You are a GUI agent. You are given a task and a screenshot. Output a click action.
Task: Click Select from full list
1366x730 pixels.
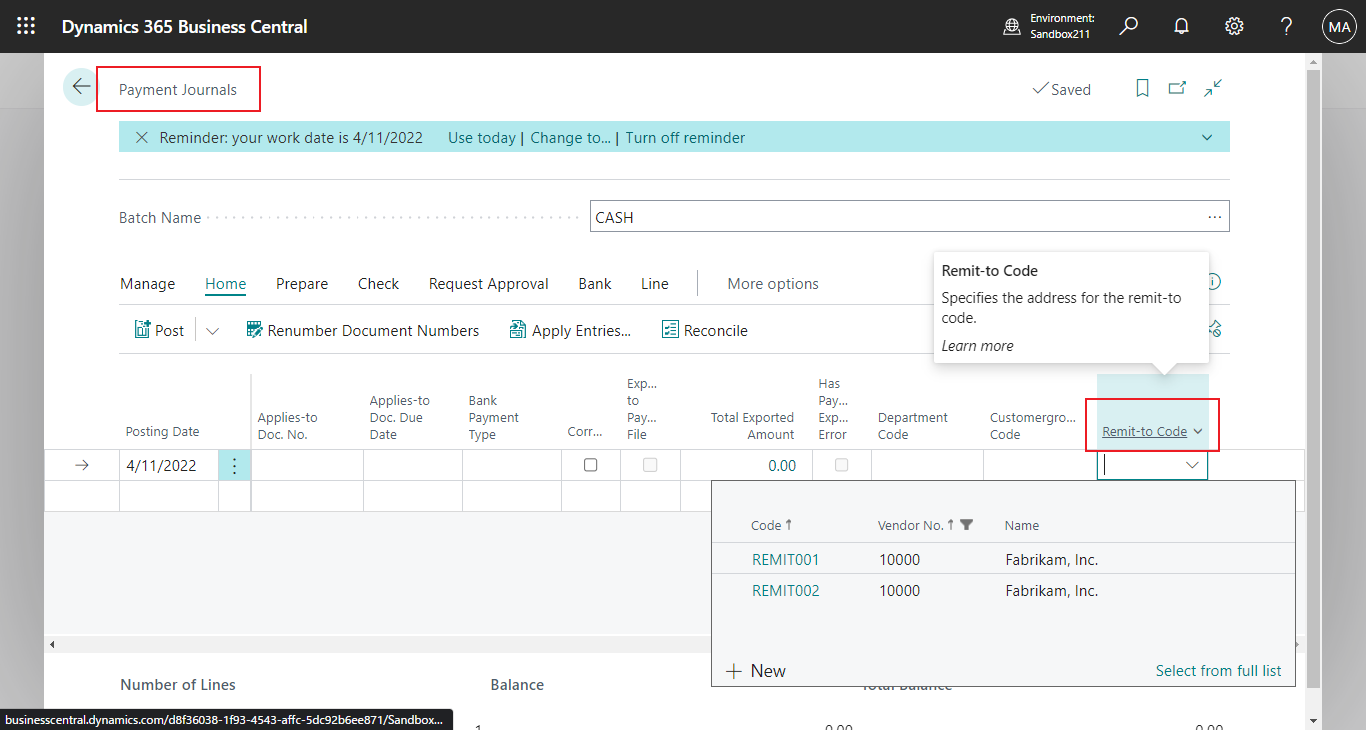[x=1218, y=670]
